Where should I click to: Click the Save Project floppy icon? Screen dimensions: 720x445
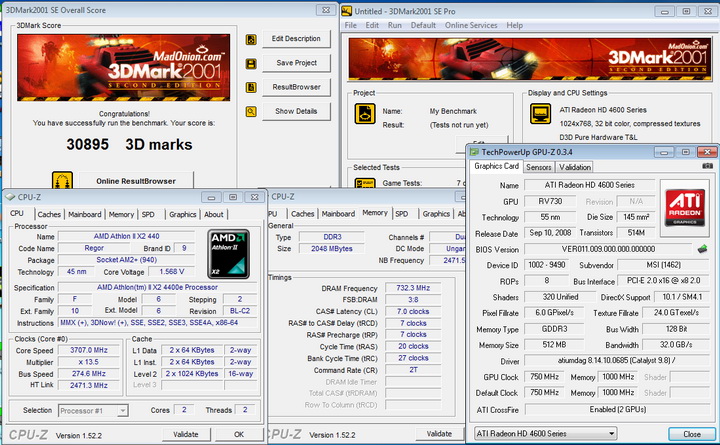click(x=251, y=63)
